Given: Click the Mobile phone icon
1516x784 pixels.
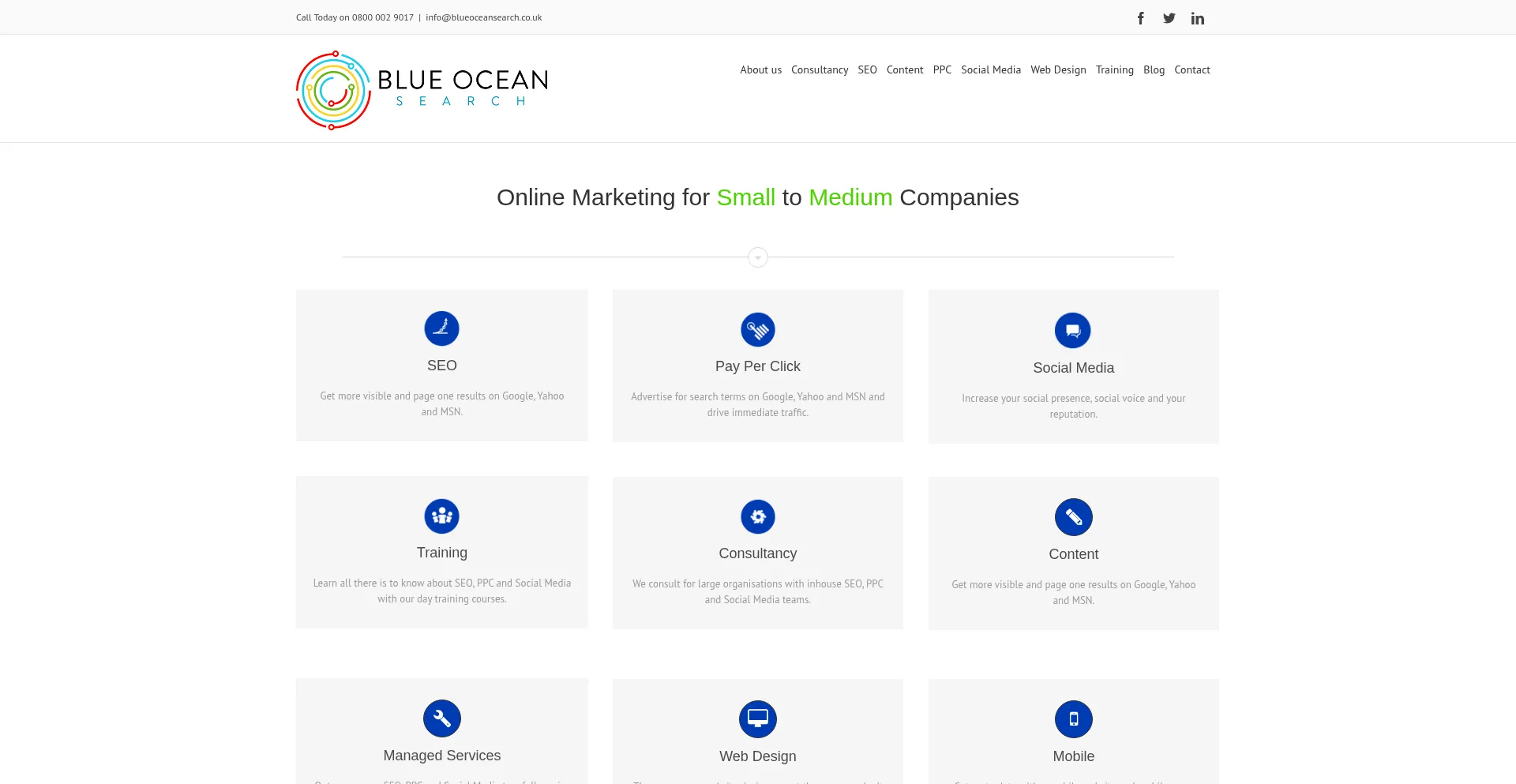Looking at the screenshot, I should [x=1073, y=719].
